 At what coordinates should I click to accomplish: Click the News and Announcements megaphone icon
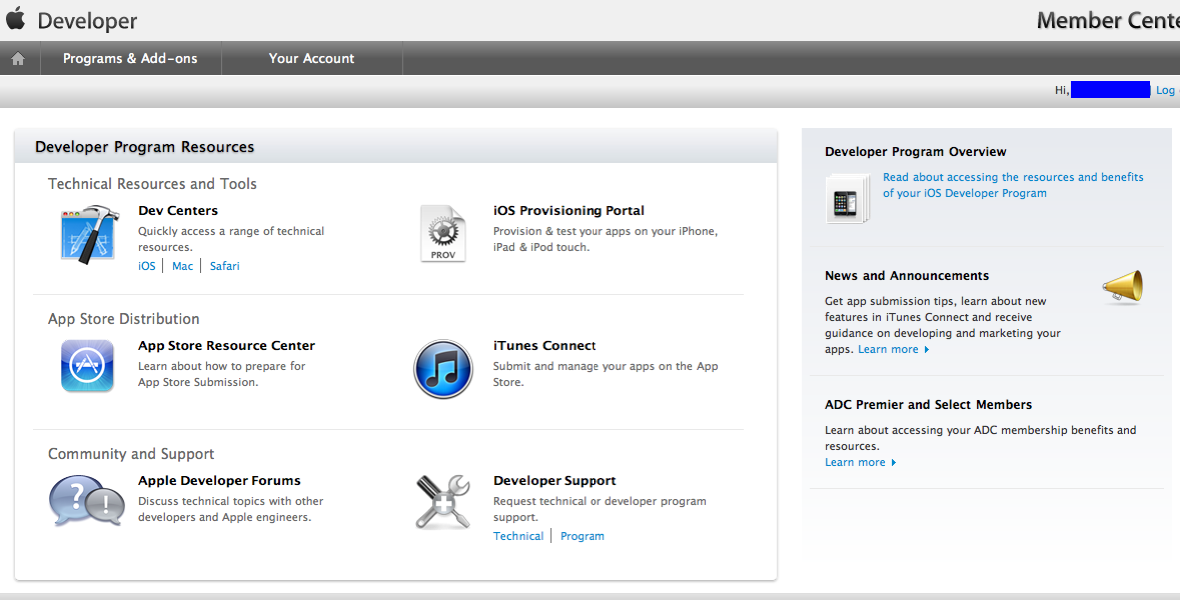coord(1122,288)
